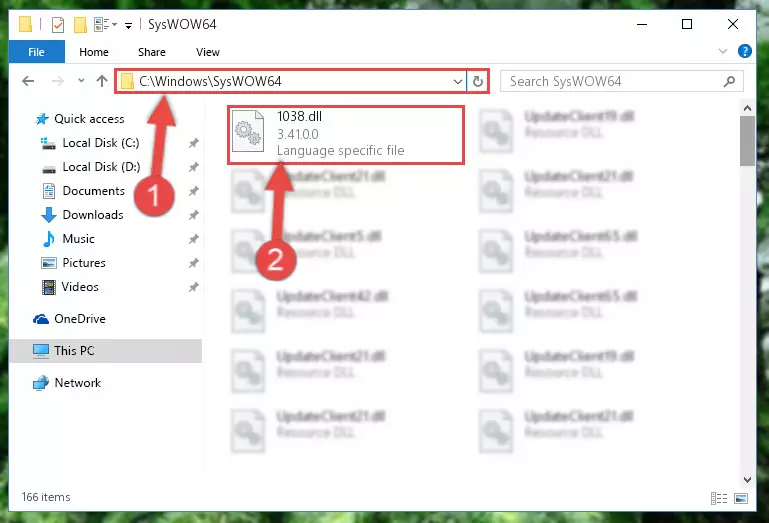Click the vertical scrollbar thumb

(x=747, y=141)
